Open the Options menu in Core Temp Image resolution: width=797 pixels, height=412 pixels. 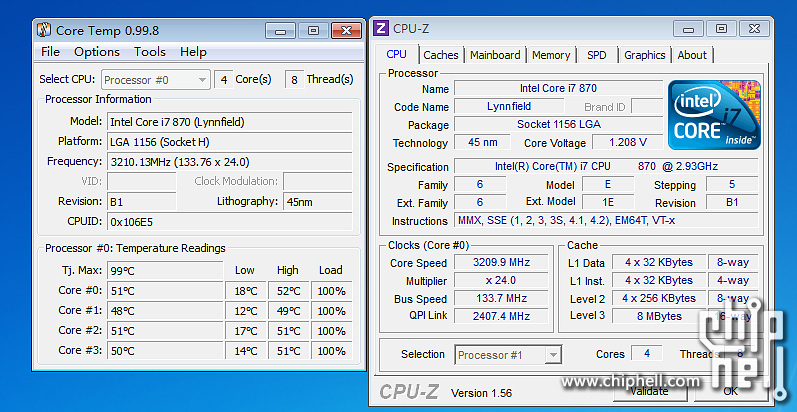click(97, 52)
